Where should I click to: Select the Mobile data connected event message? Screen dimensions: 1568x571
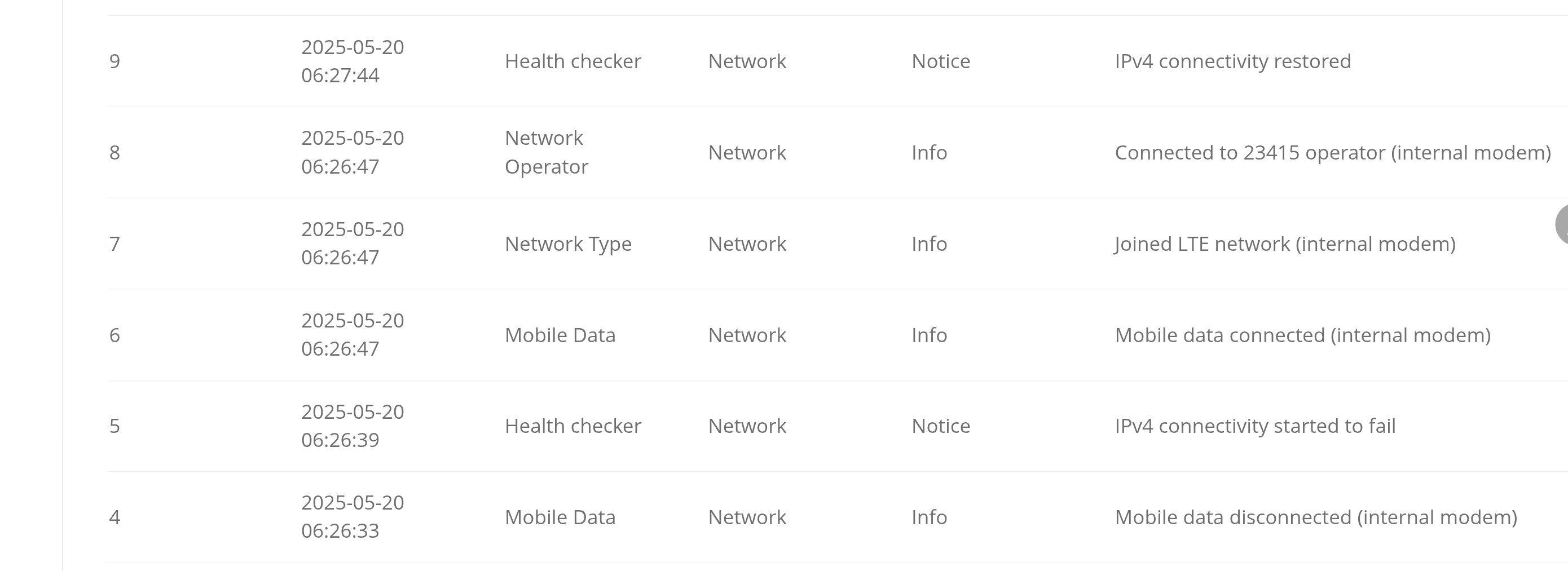[x=1302, y=335]
